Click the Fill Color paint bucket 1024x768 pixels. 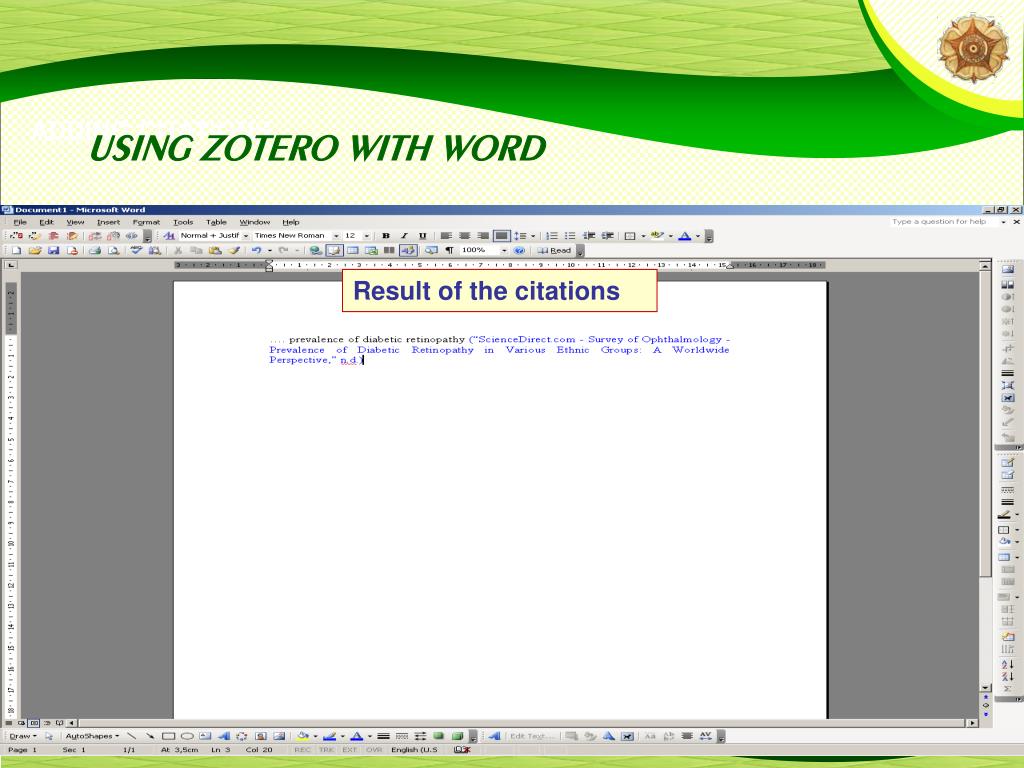pos(302,736)
